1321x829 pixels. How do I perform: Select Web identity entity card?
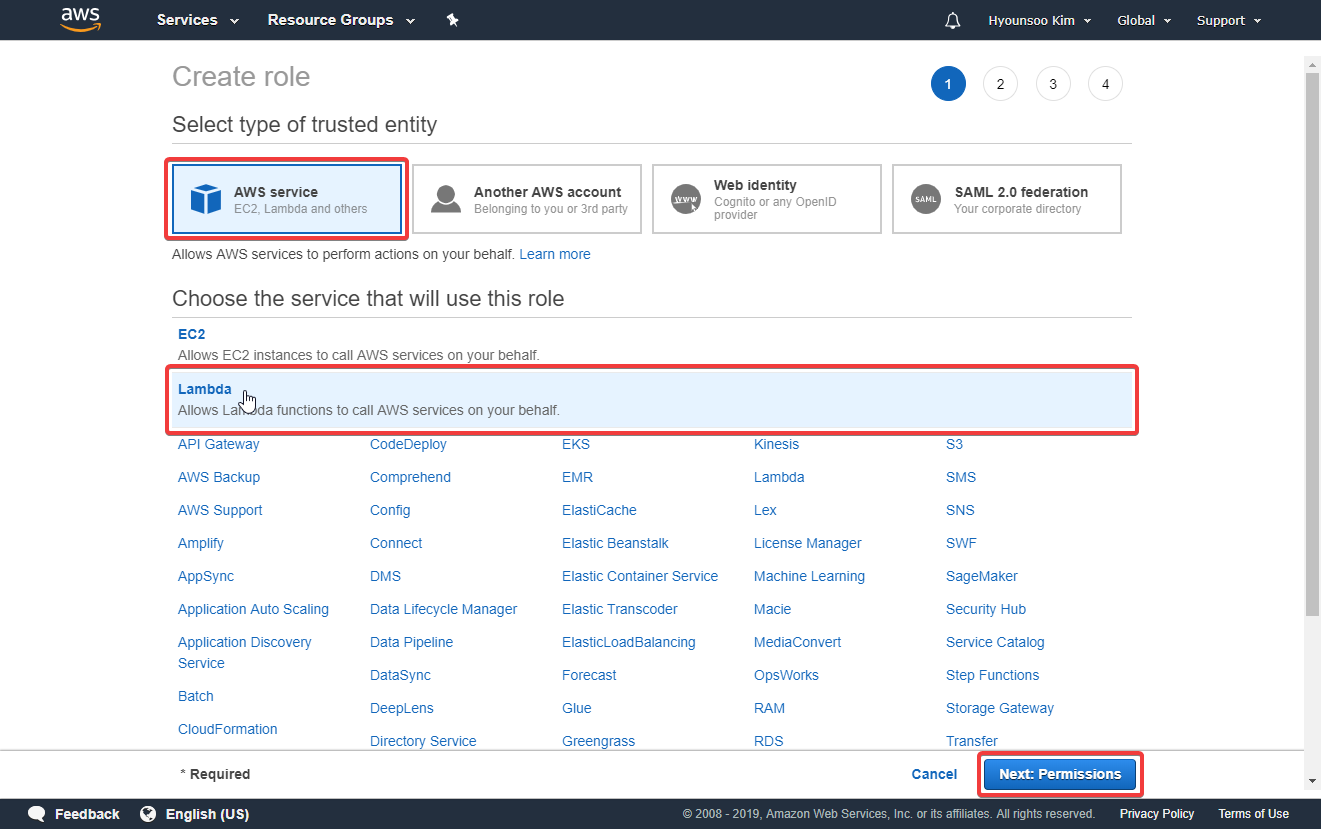(767, 199)
